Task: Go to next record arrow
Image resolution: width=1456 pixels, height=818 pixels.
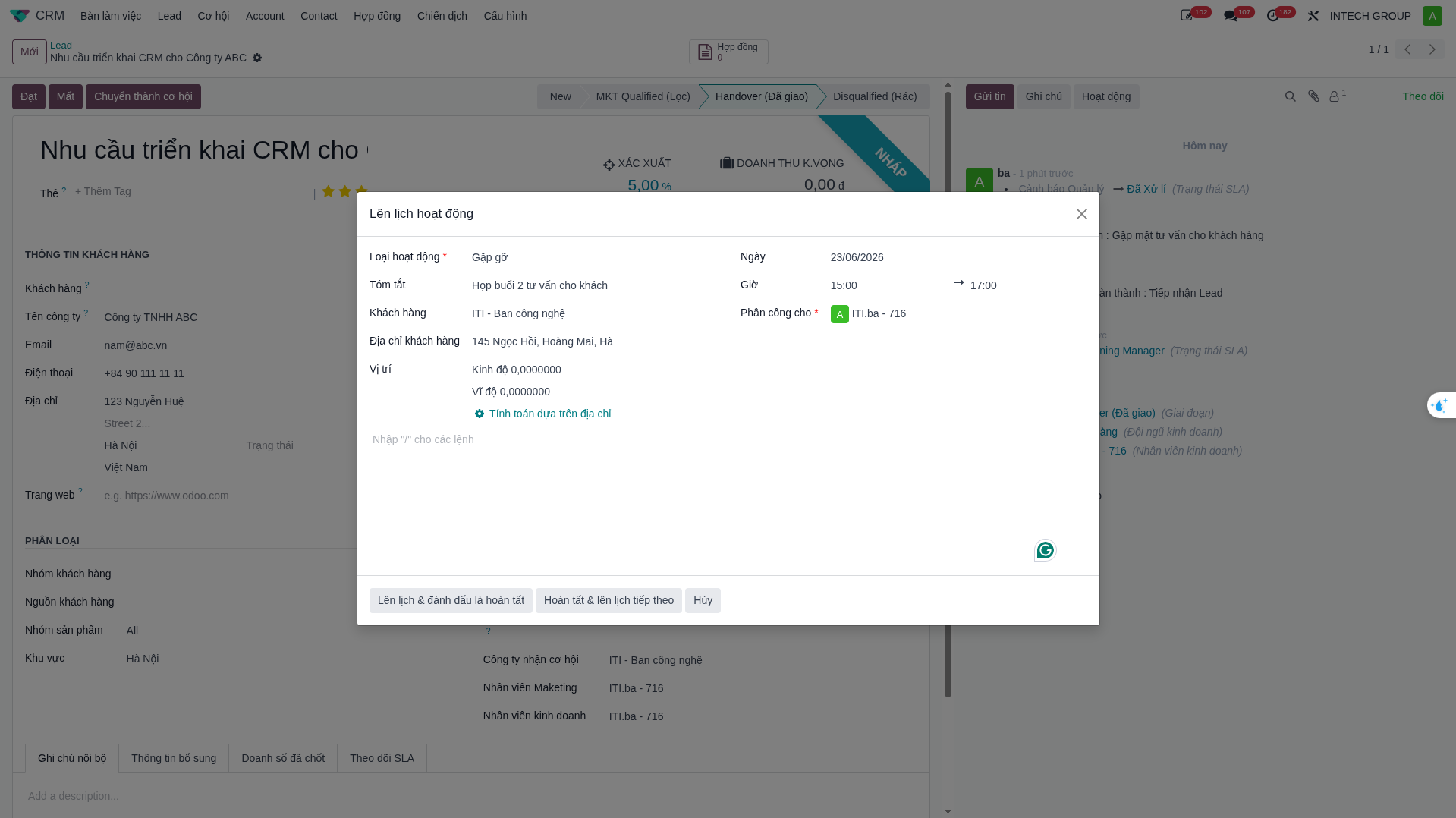Action: (x=1432, y=49)
